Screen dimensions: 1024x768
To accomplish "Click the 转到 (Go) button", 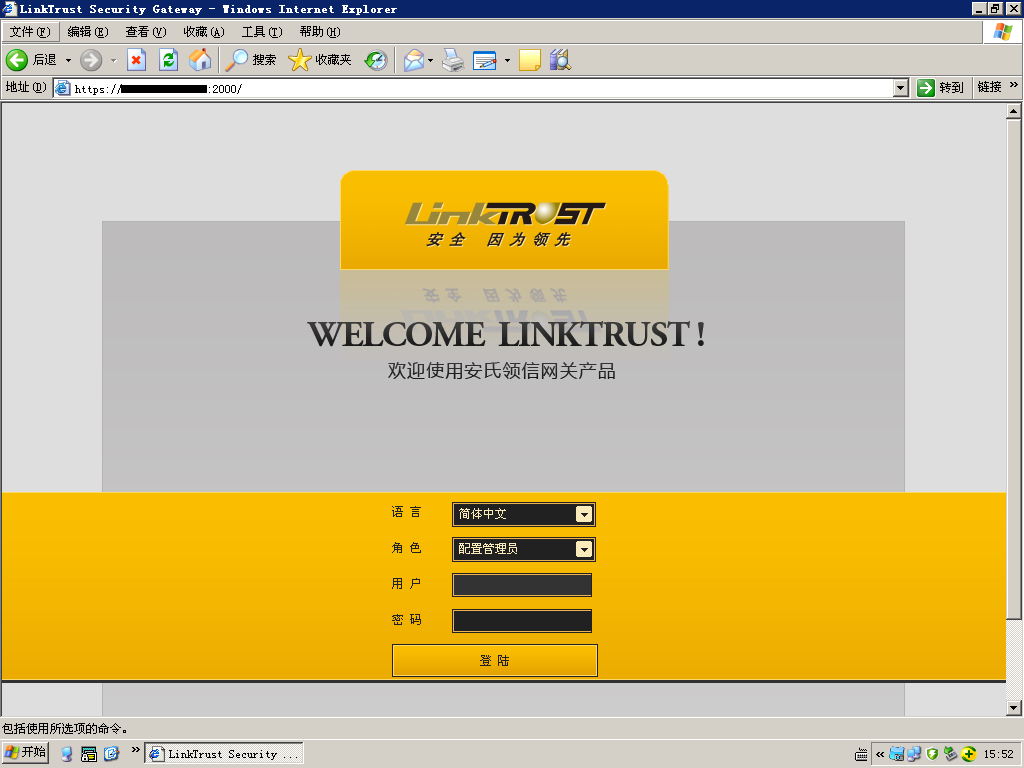I will pos(941,88).
